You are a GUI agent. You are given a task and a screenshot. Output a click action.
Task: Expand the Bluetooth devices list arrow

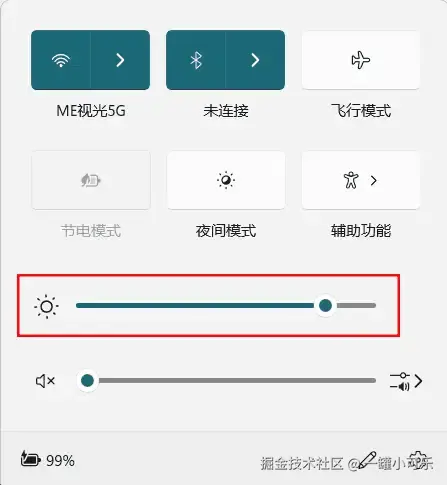[255, 60]
